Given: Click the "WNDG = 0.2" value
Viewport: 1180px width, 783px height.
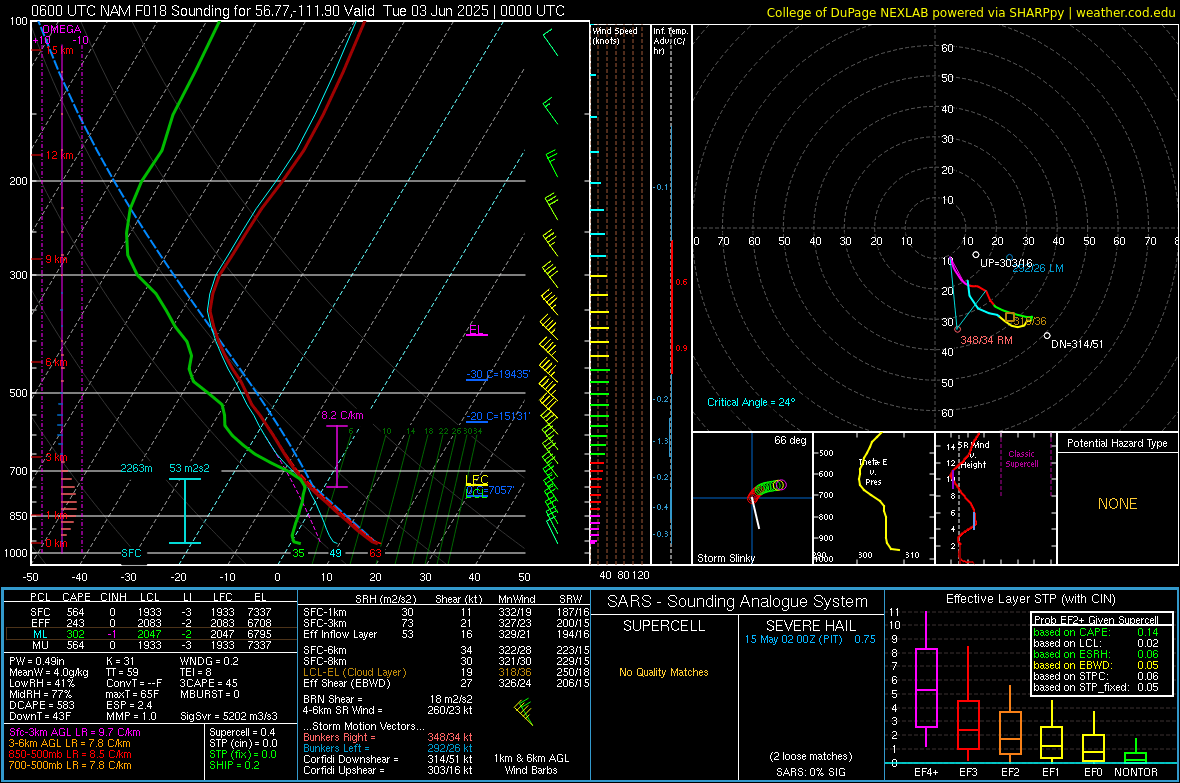Looking at the screenshot, I should (x=209, y=661).
